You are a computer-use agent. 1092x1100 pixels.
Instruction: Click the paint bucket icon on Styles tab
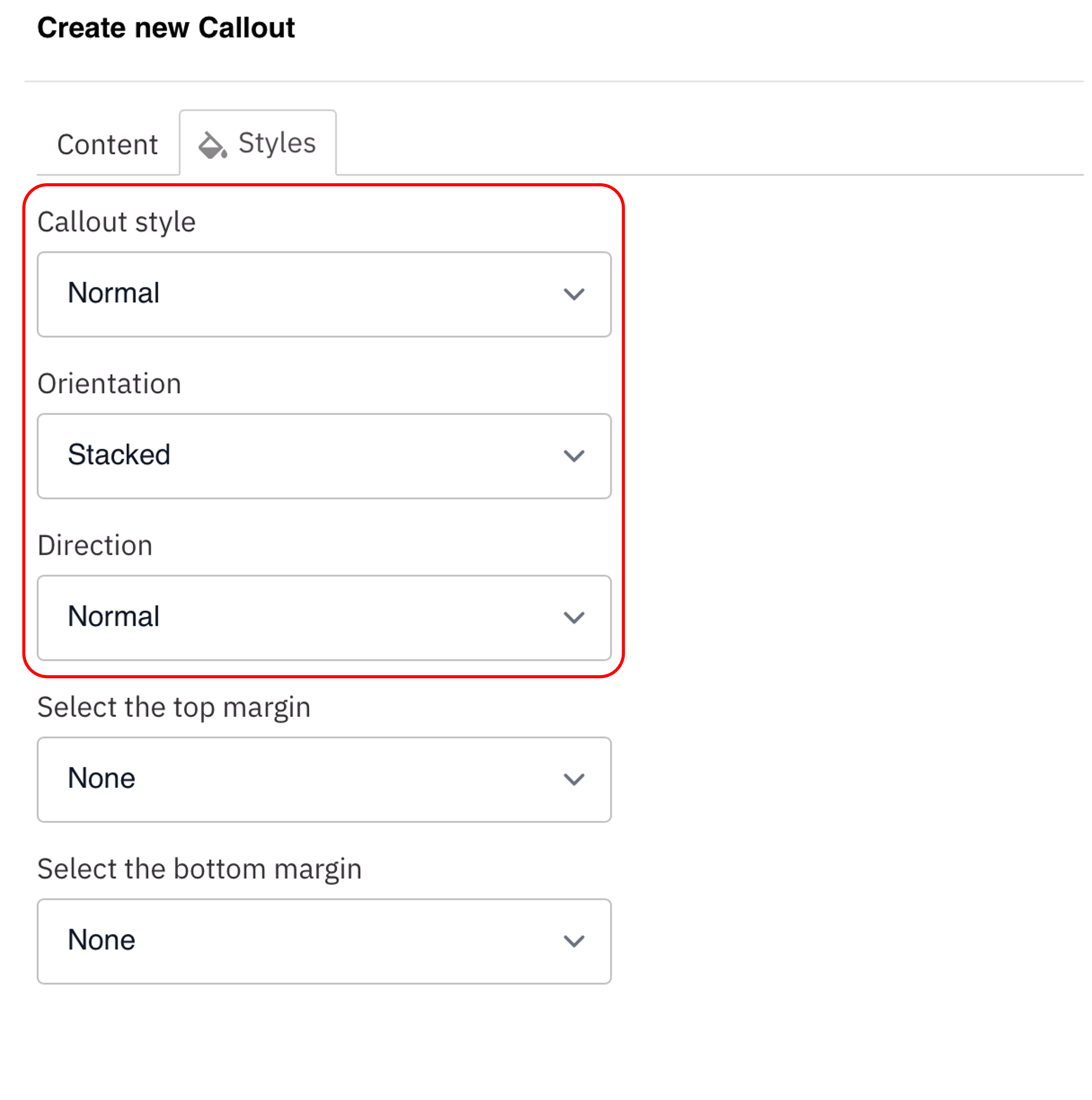212,145
